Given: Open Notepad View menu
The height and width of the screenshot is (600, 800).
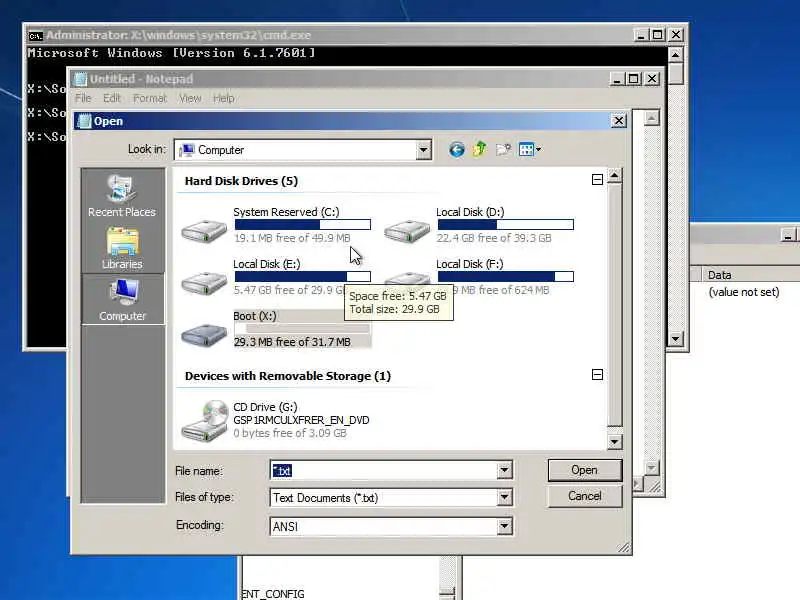Looking at the screenshot, I should coord(190,98).
